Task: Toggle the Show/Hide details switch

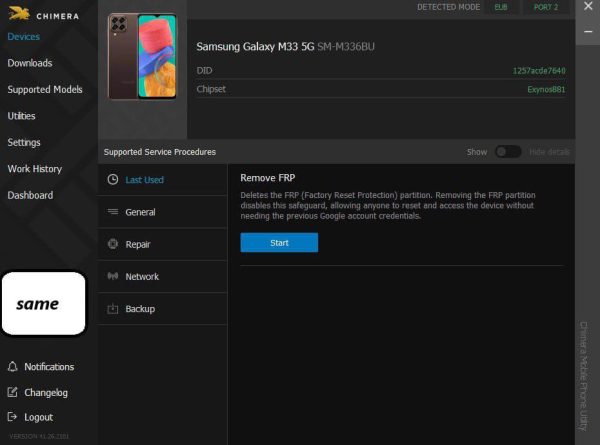Action: (508, 152)
